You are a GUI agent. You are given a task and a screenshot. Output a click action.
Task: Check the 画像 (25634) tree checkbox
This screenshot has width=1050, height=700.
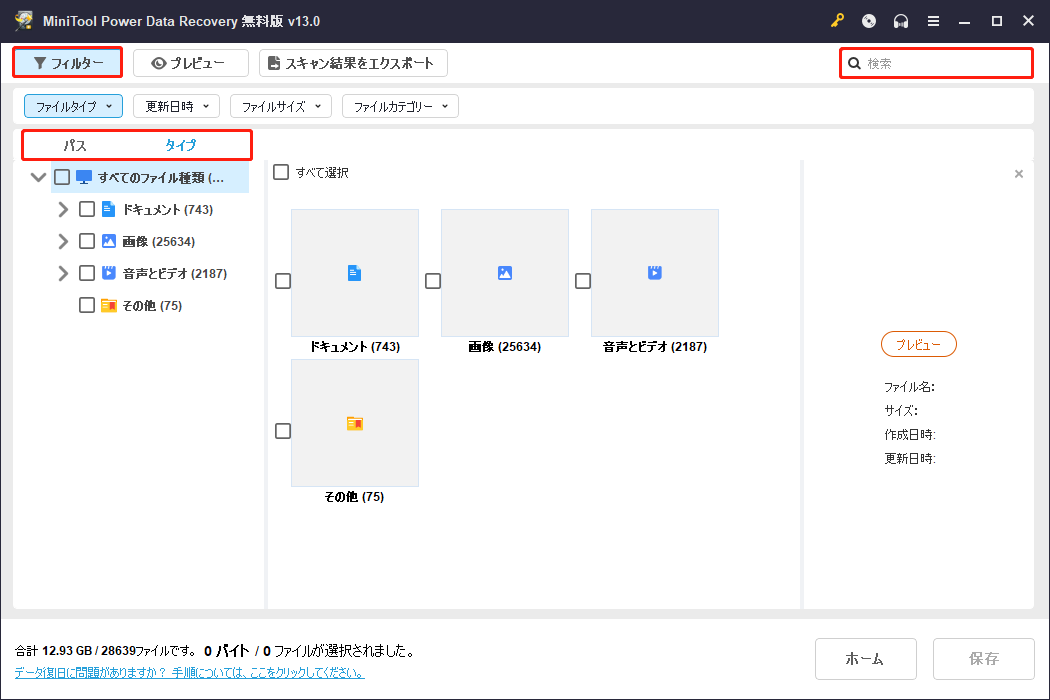click(x=86, y=241)
